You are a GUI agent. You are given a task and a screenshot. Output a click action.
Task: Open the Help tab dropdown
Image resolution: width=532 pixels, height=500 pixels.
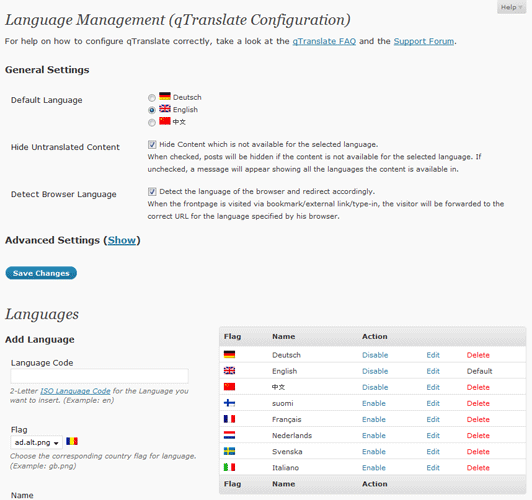point(511,7)
